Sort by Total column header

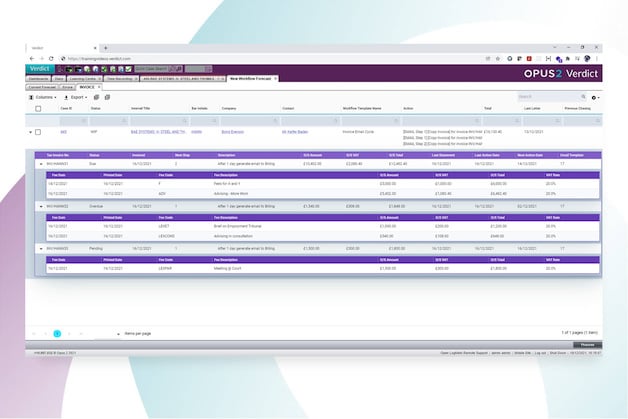tap(487, 109)
